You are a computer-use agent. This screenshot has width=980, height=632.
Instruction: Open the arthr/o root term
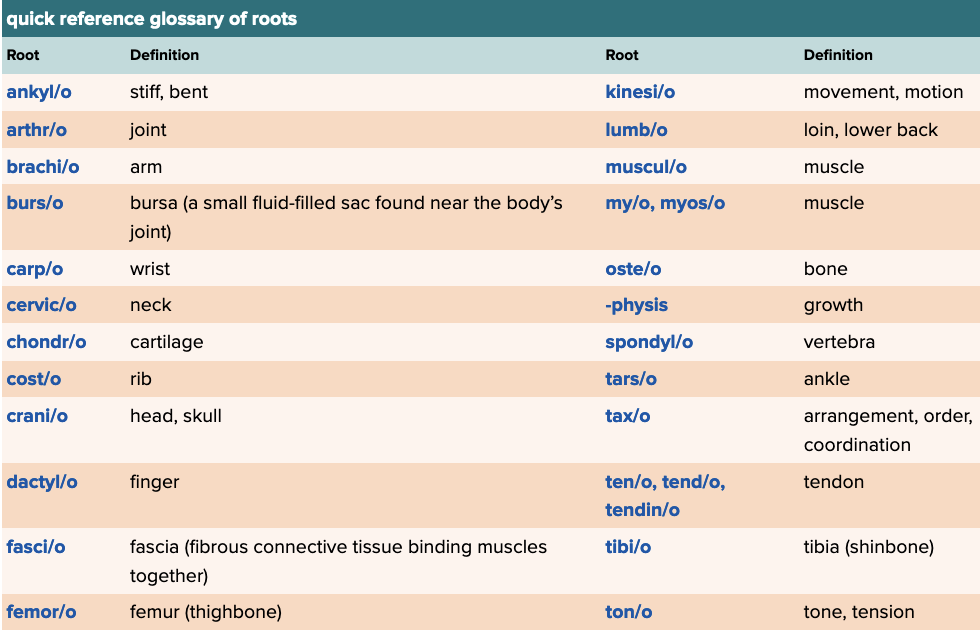(x=37, y=130)
